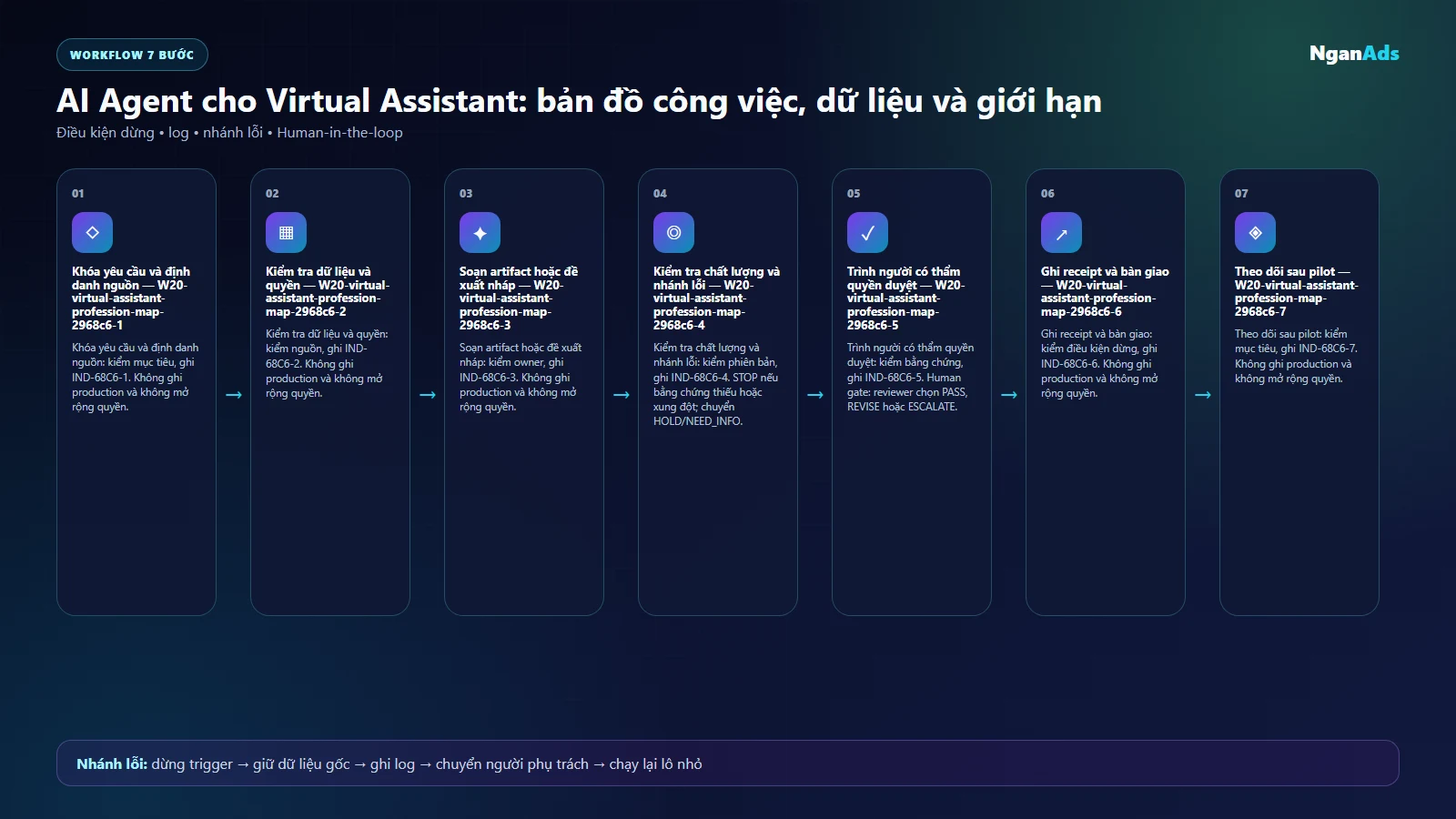
Task: Click step number 07 label
Action: (x=1241, y=193)
